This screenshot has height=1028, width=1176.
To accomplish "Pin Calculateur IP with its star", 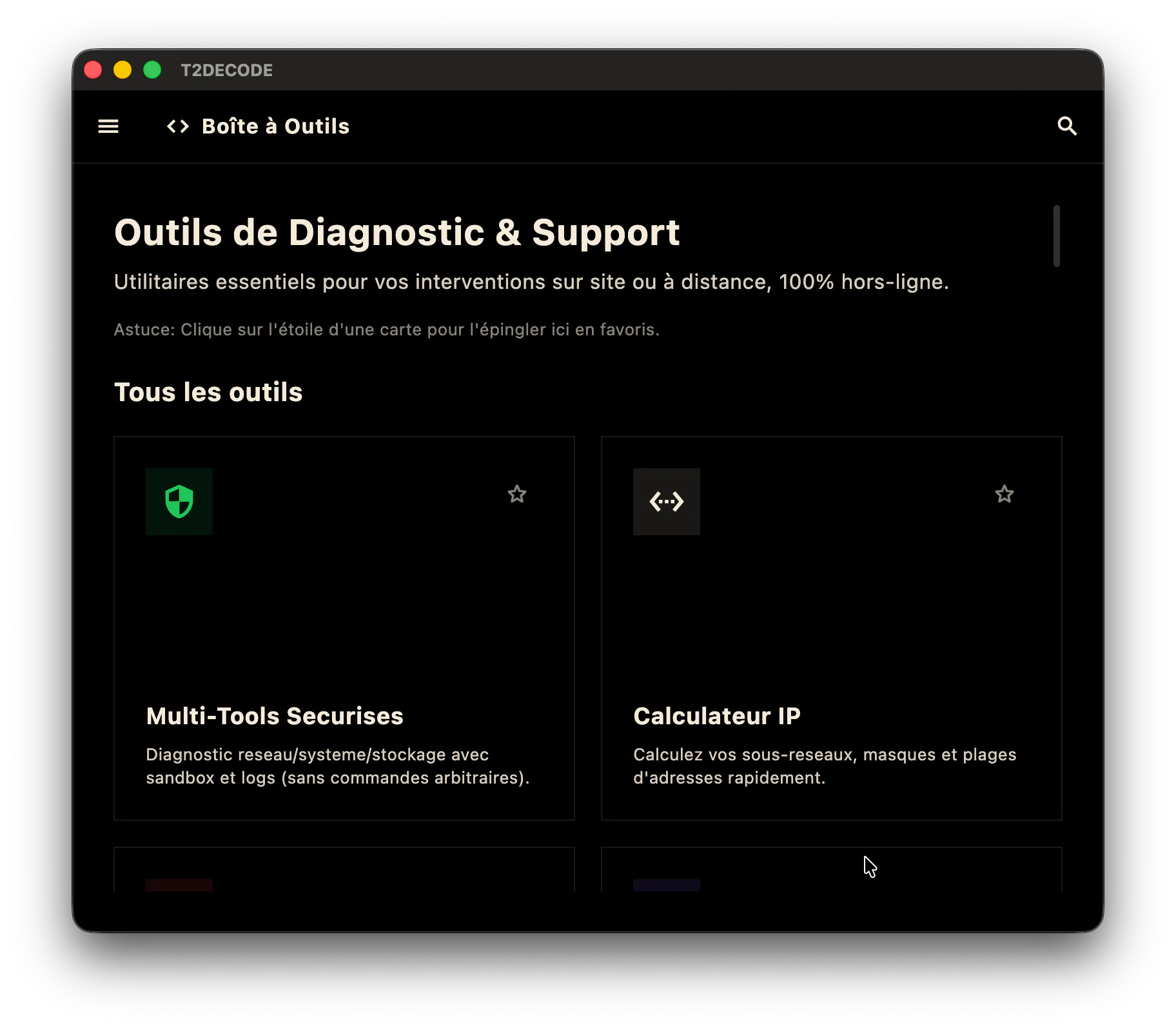I will click(1004, 495).
